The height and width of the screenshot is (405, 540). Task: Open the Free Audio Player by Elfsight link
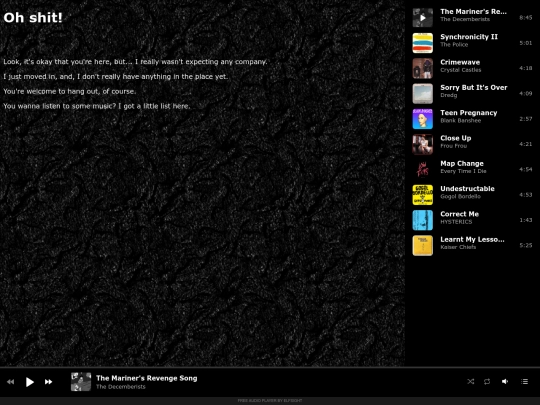click(270, 401)
